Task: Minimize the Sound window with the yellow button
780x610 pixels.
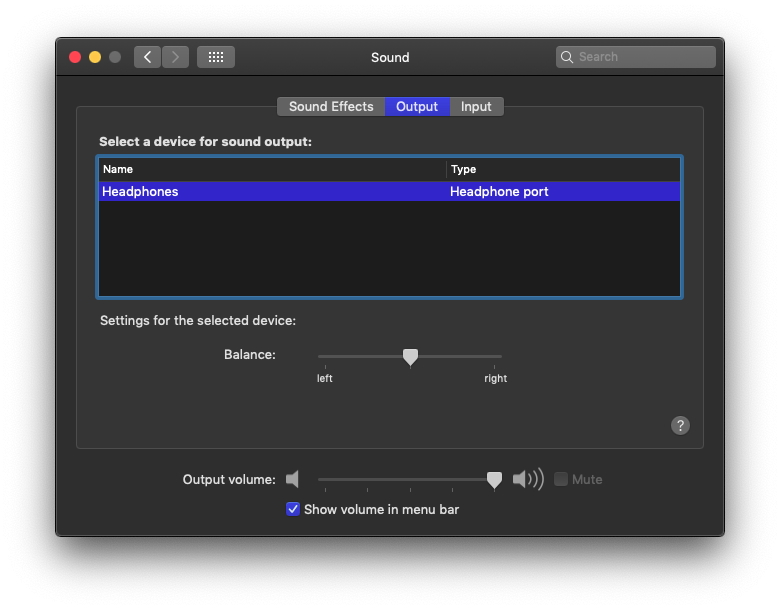Action: tap(95, 57)
